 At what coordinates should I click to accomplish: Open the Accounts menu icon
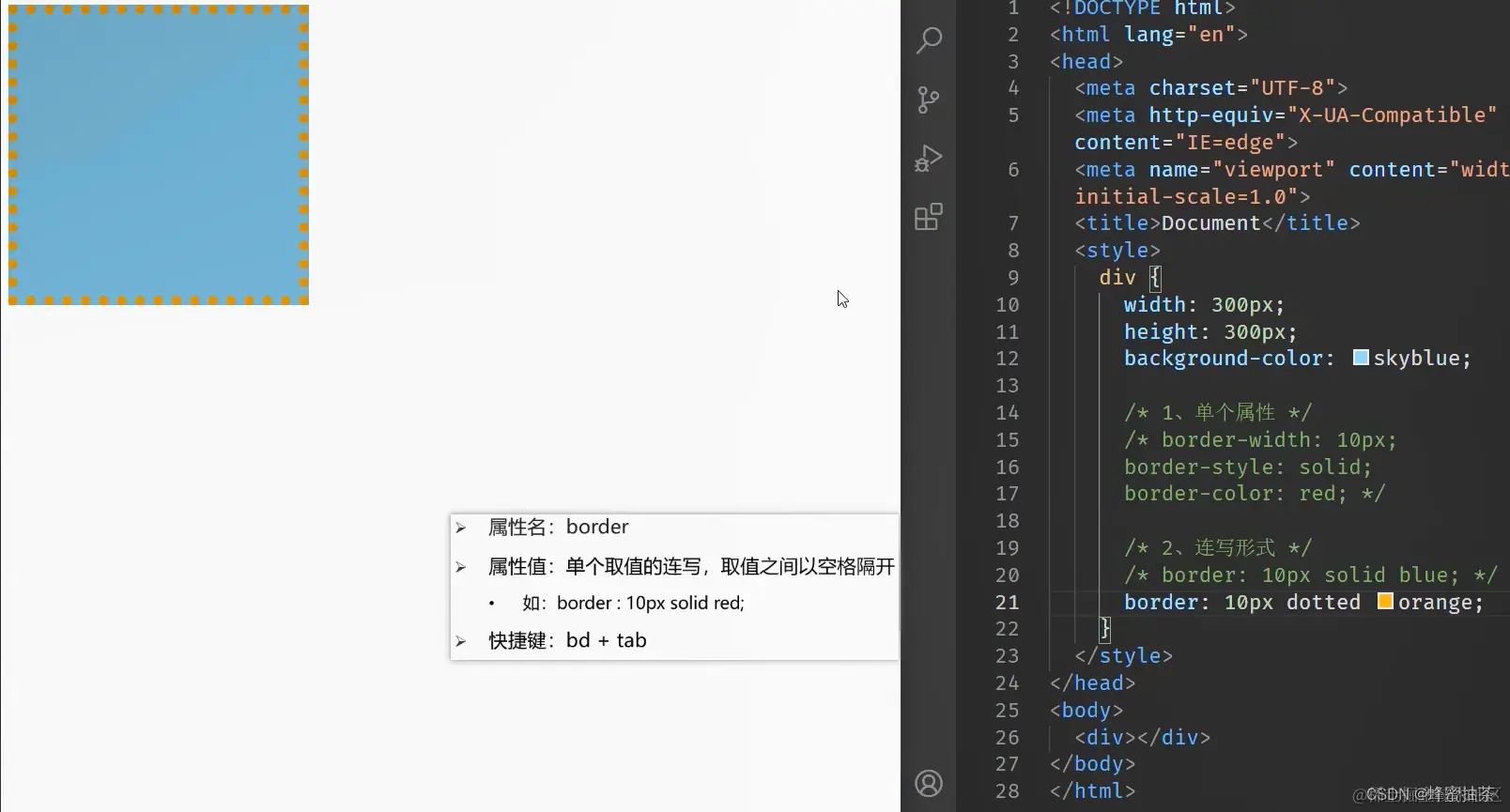(x=929, y=783)
